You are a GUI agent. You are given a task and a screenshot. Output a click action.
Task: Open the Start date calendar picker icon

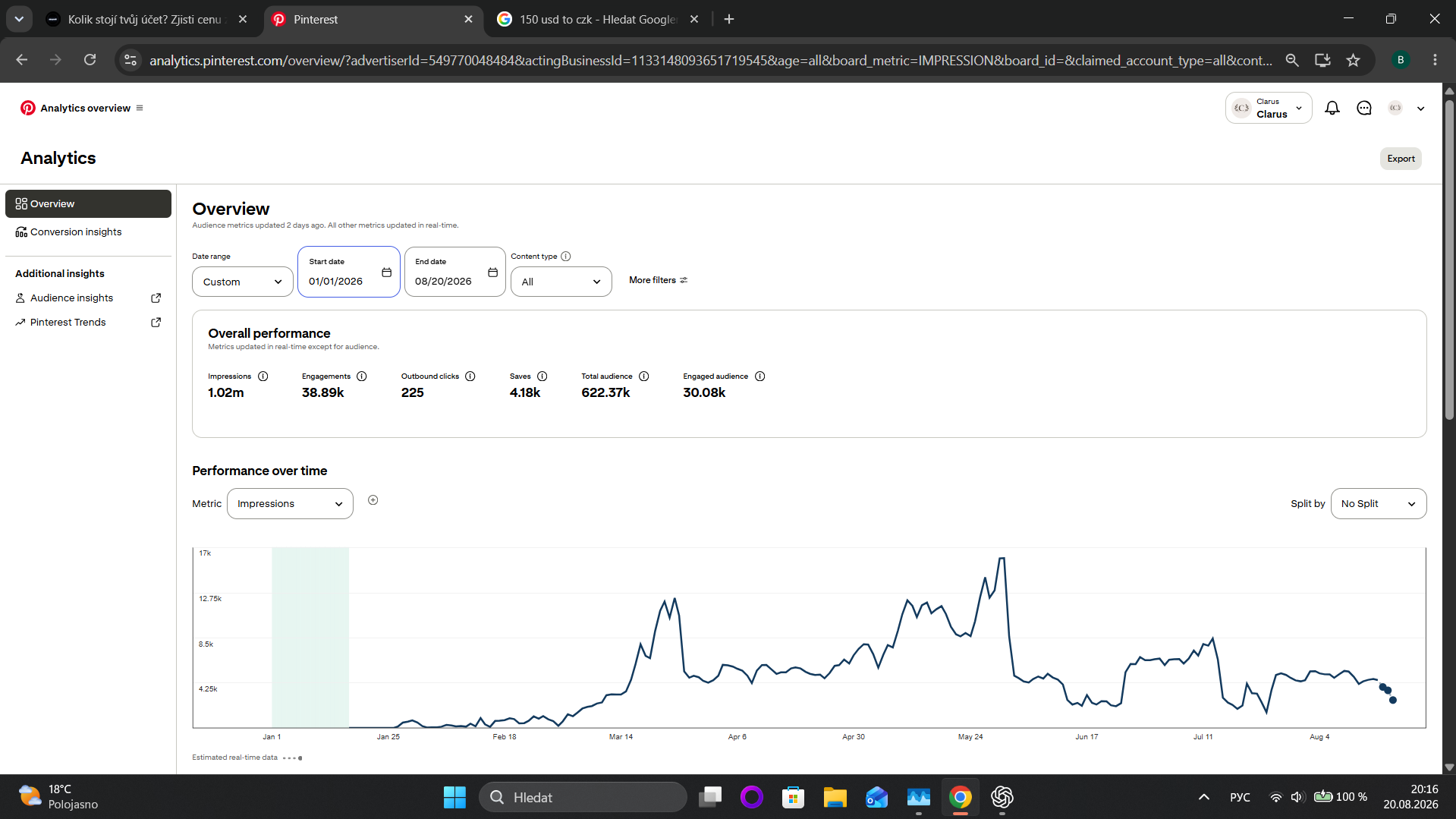point(386,272)
